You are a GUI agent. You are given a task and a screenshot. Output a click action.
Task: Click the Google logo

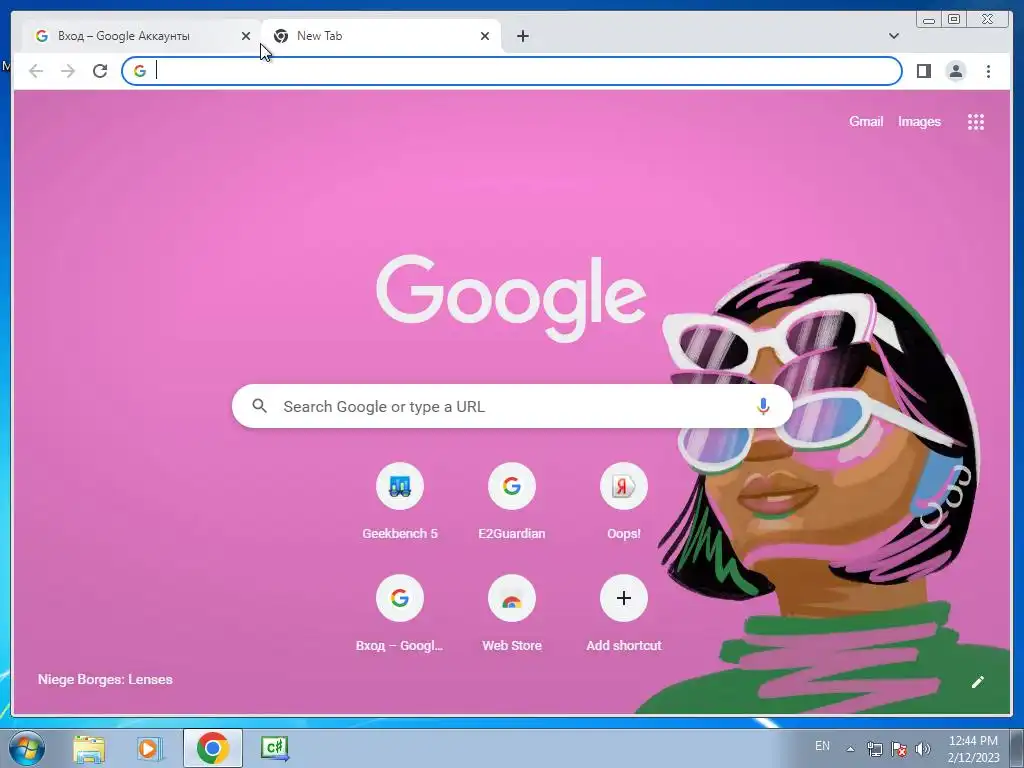click(511, 298)
